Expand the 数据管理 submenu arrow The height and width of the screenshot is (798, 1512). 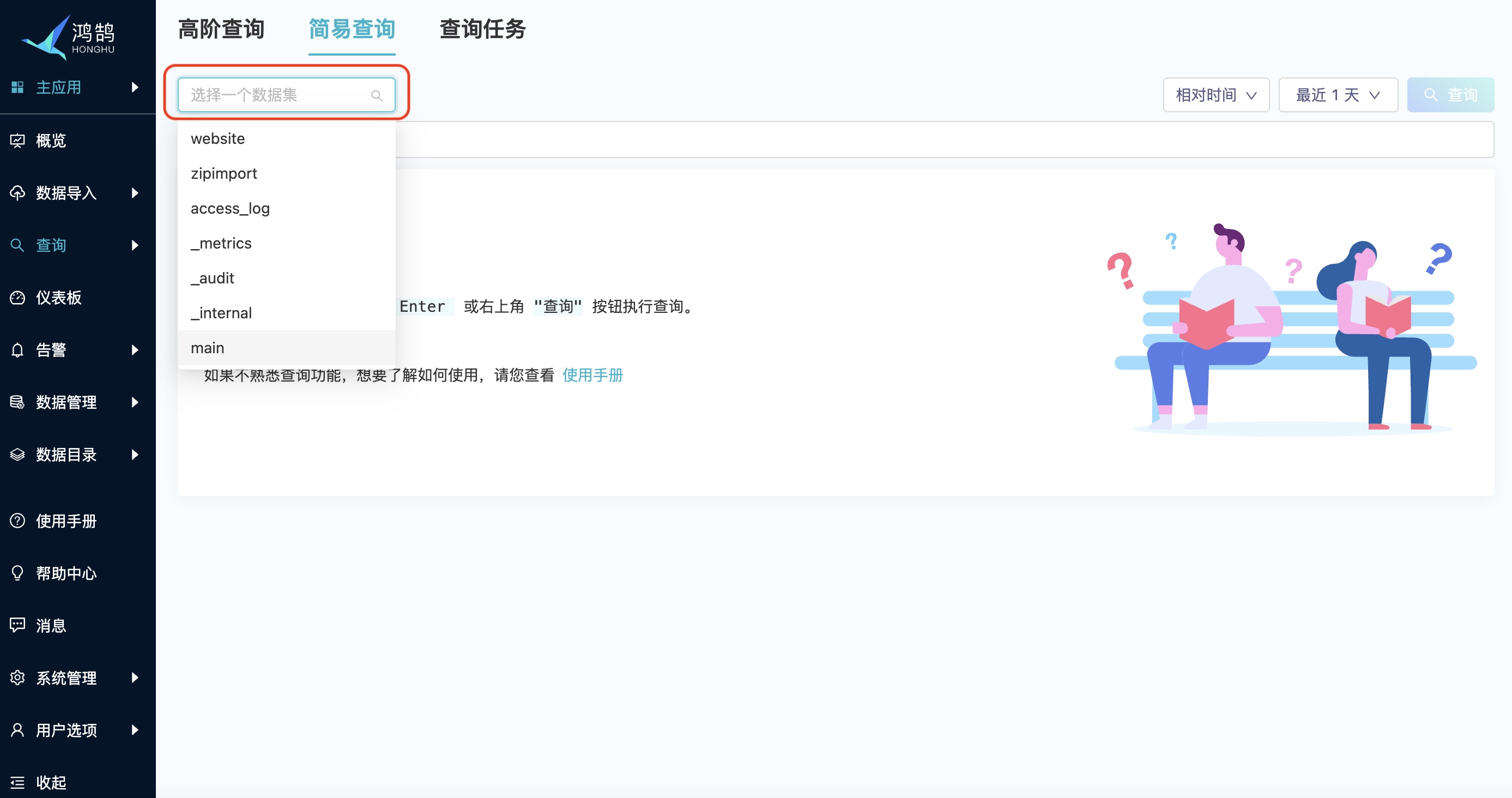click(135, 402)
